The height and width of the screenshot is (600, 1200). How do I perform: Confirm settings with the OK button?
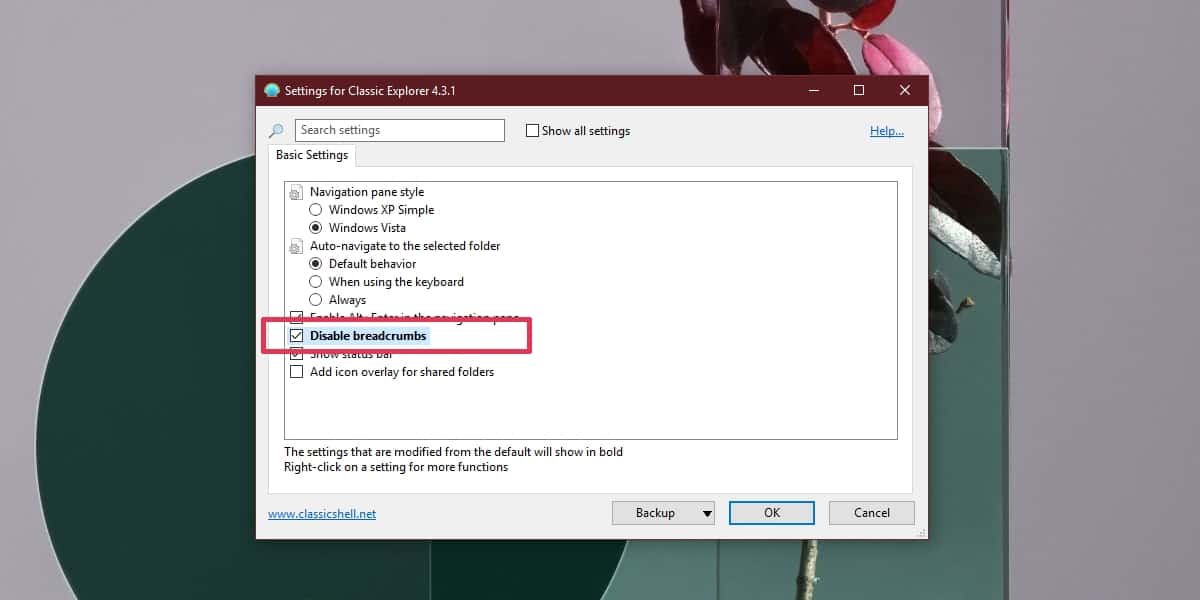coord(772,513)
